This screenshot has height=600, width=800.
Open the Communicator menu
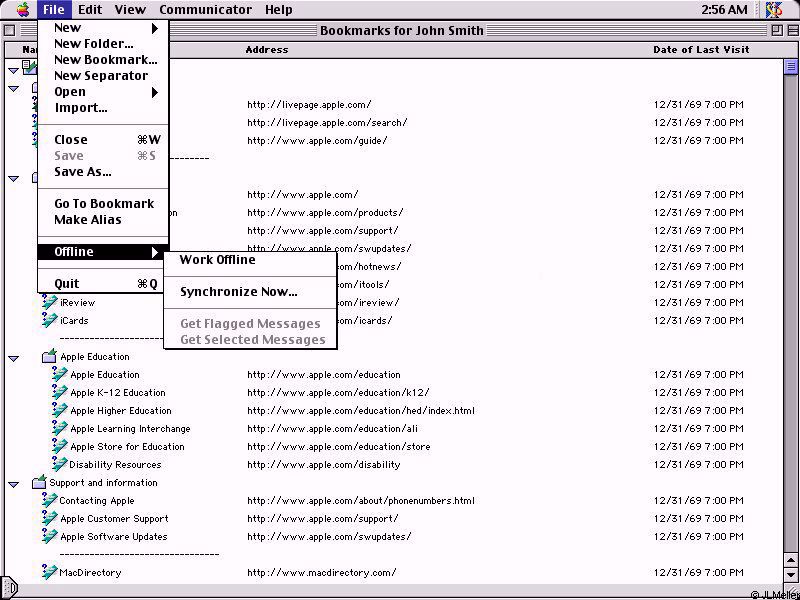205,10
